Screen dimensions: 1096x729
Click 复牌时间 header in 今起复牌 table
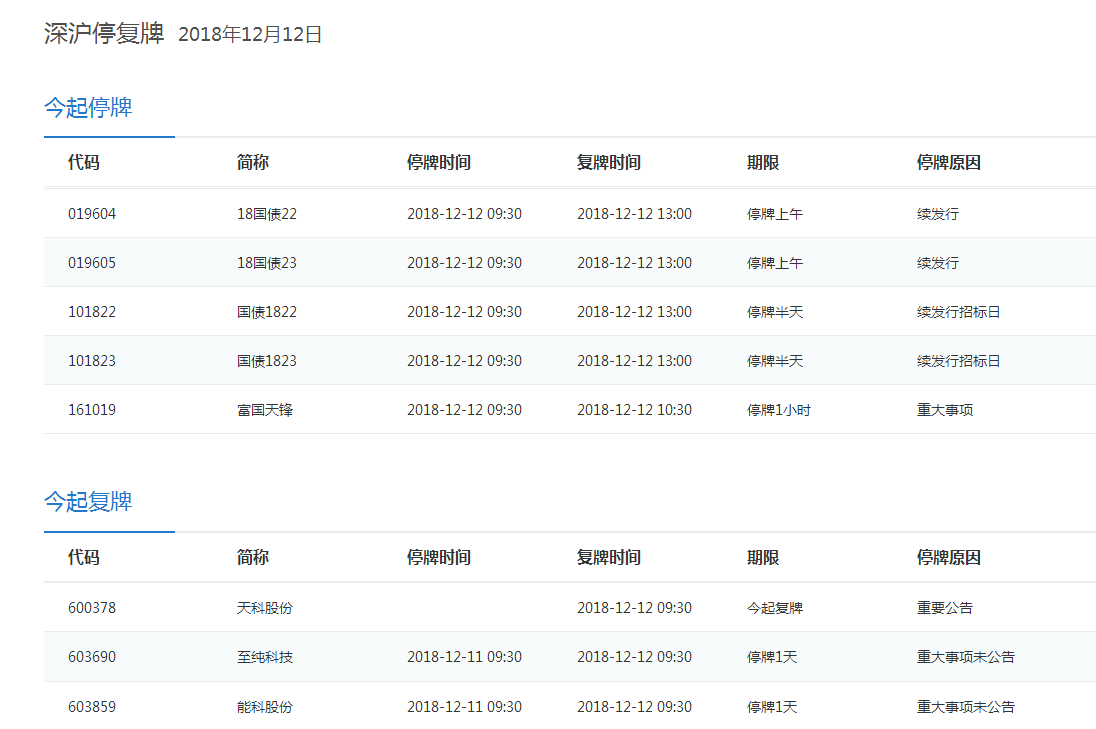608,558
